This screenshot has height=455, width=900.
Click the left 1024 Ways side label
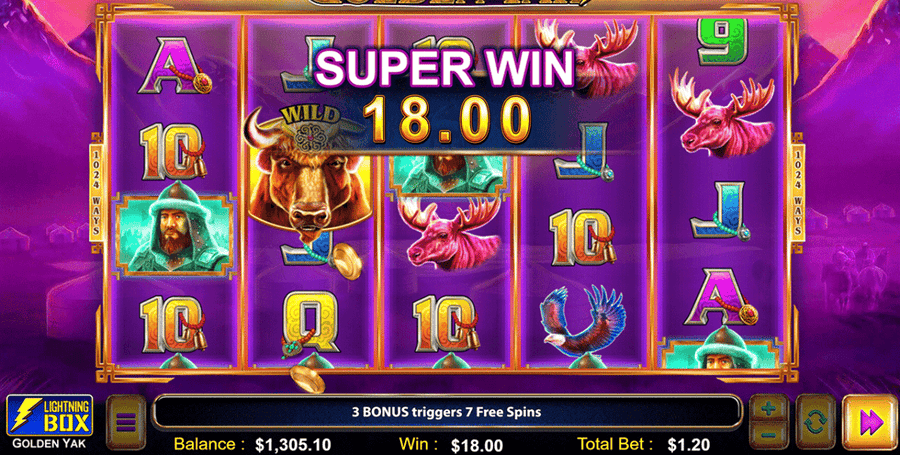click(96, 190)
